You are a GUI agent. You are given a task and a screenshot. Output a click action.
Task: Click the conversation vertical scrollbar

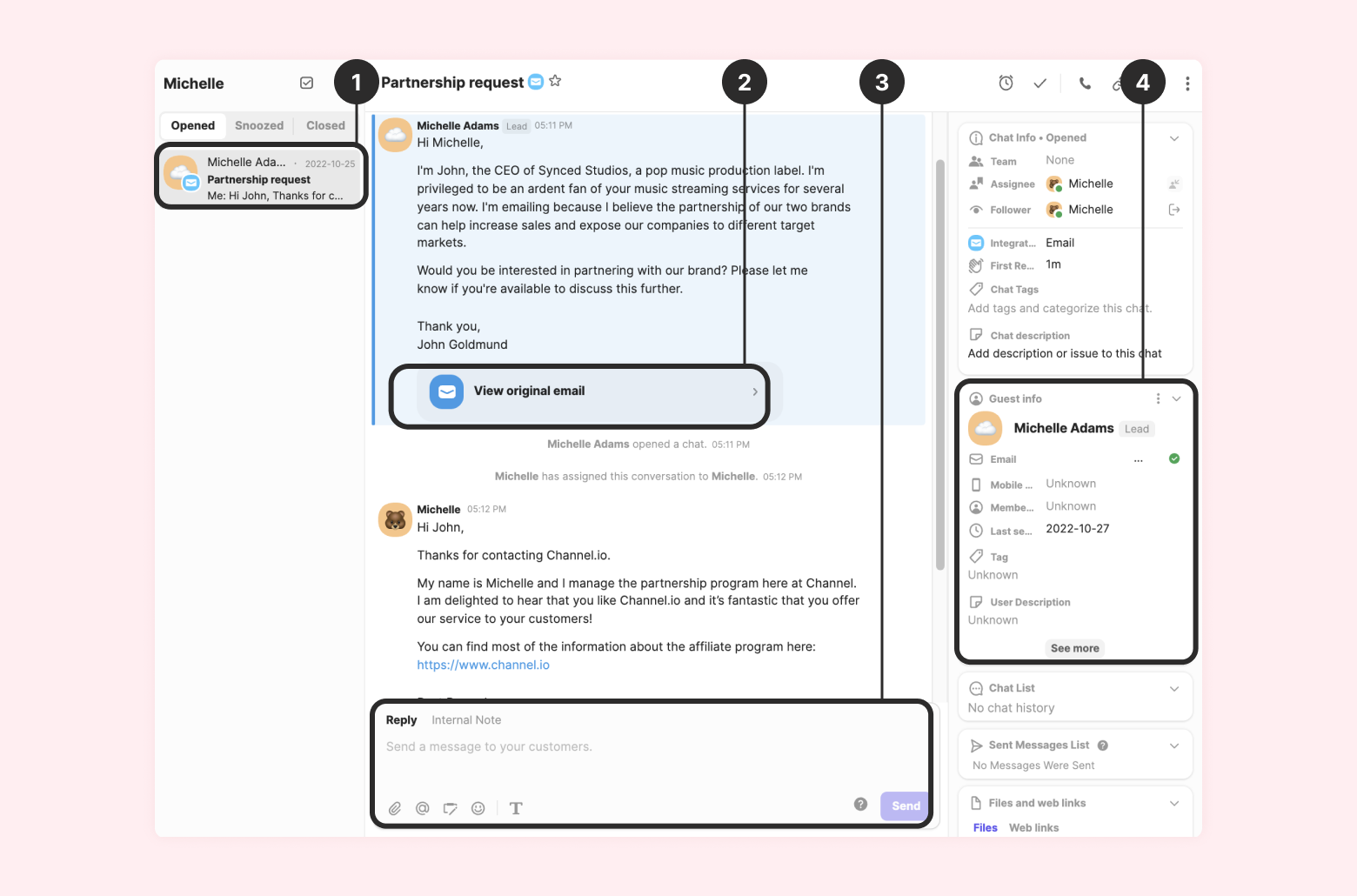939,365
